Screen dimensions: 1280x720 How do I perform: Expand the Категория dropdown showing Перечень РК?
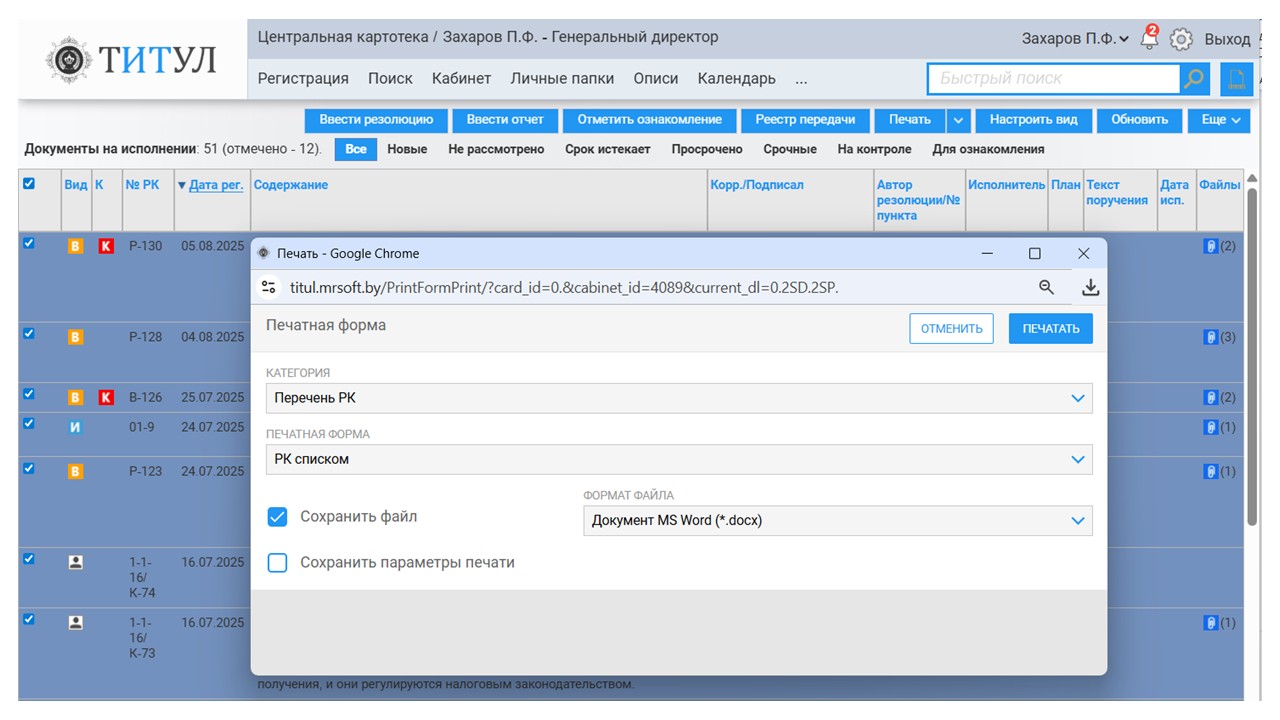point(678,398)
